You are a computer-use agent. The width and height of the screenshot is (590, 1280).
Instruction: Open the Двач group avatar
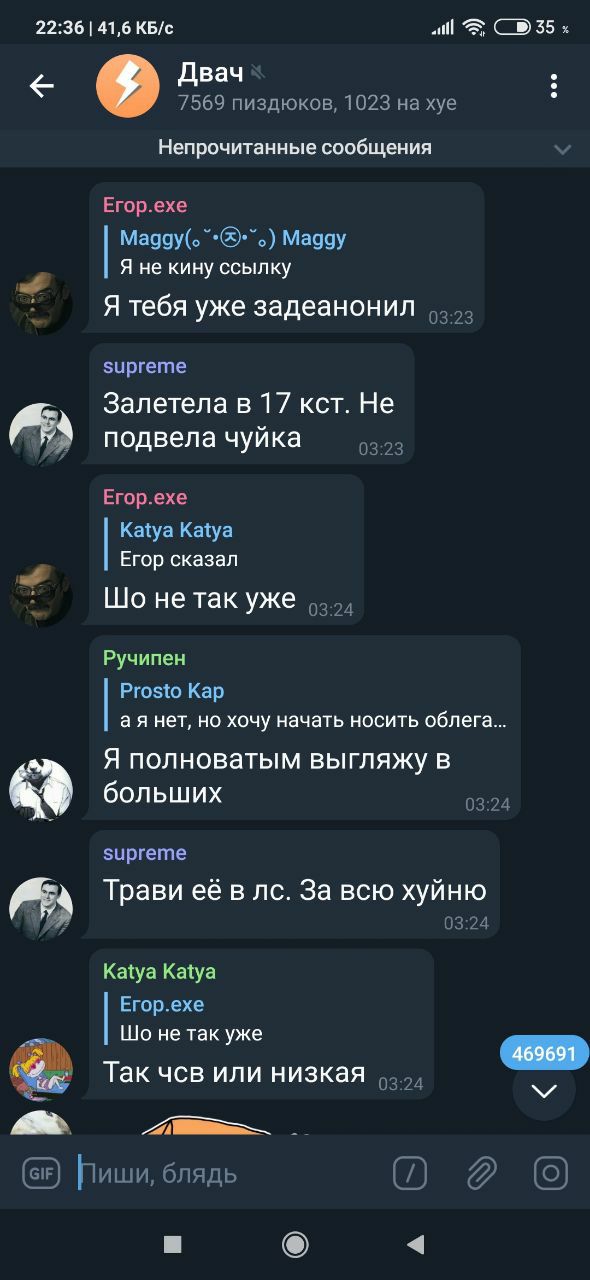pos(128,86)
